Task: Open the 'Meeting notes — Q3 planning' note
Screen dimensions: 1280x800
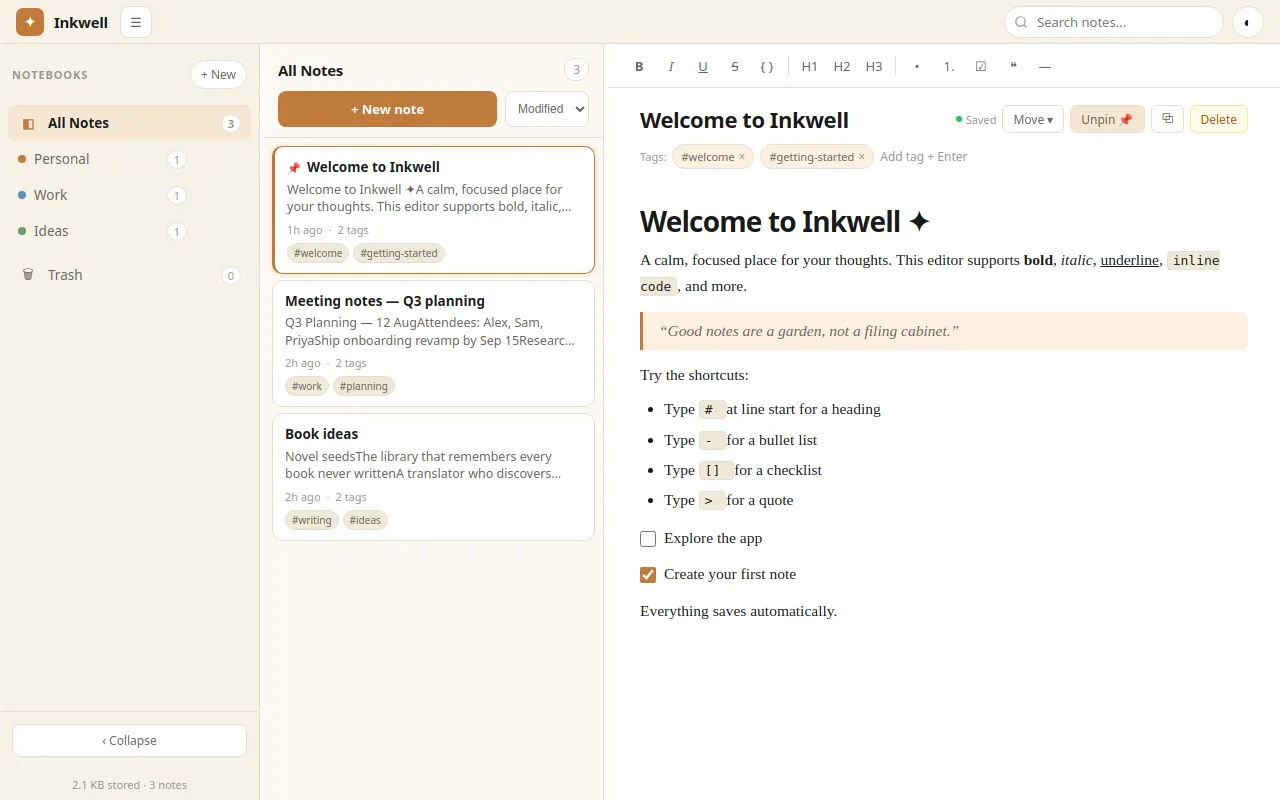Action: point(433,343)
